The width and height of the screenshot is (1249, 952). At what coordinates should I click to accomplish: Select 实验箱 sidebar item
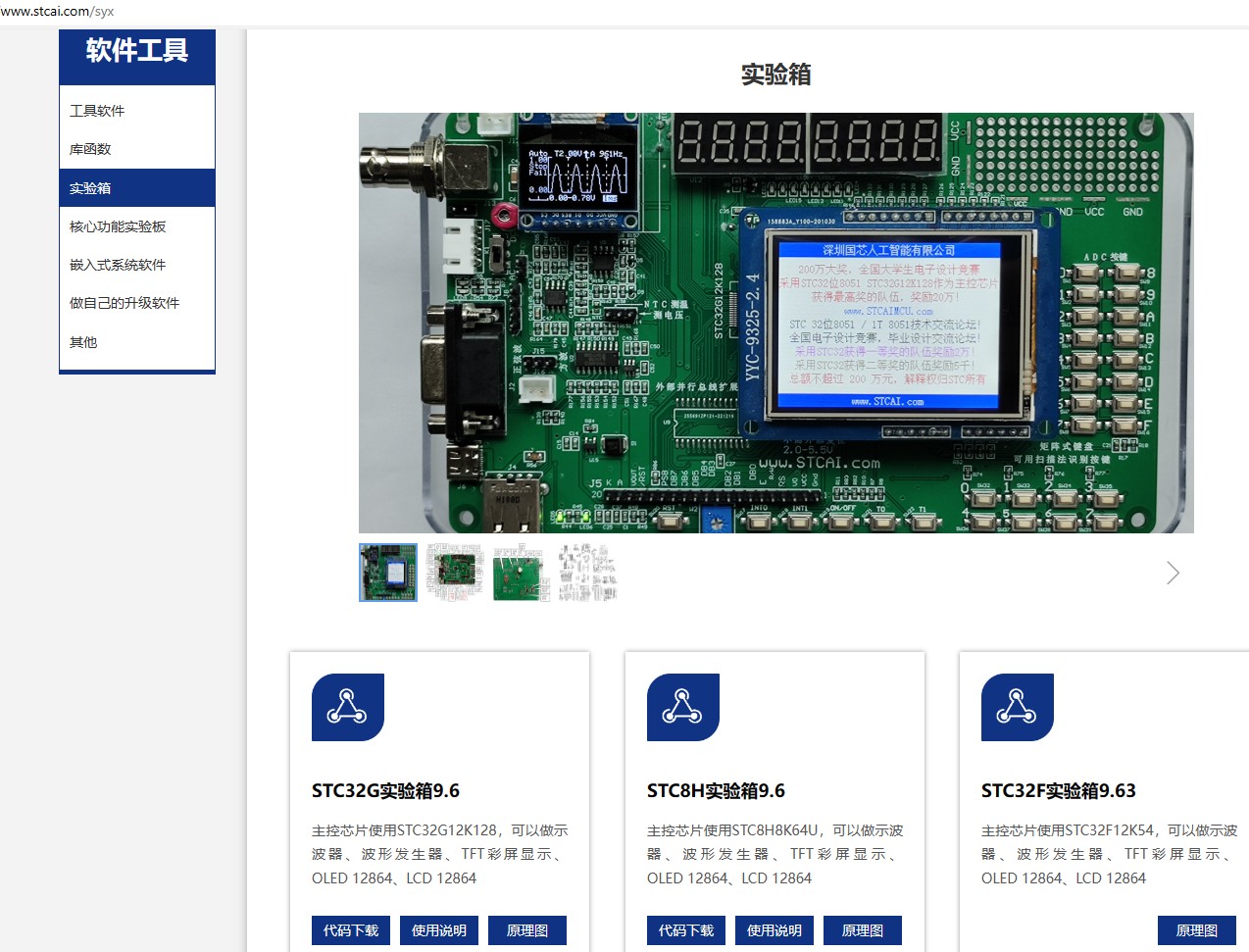[90, 188]
